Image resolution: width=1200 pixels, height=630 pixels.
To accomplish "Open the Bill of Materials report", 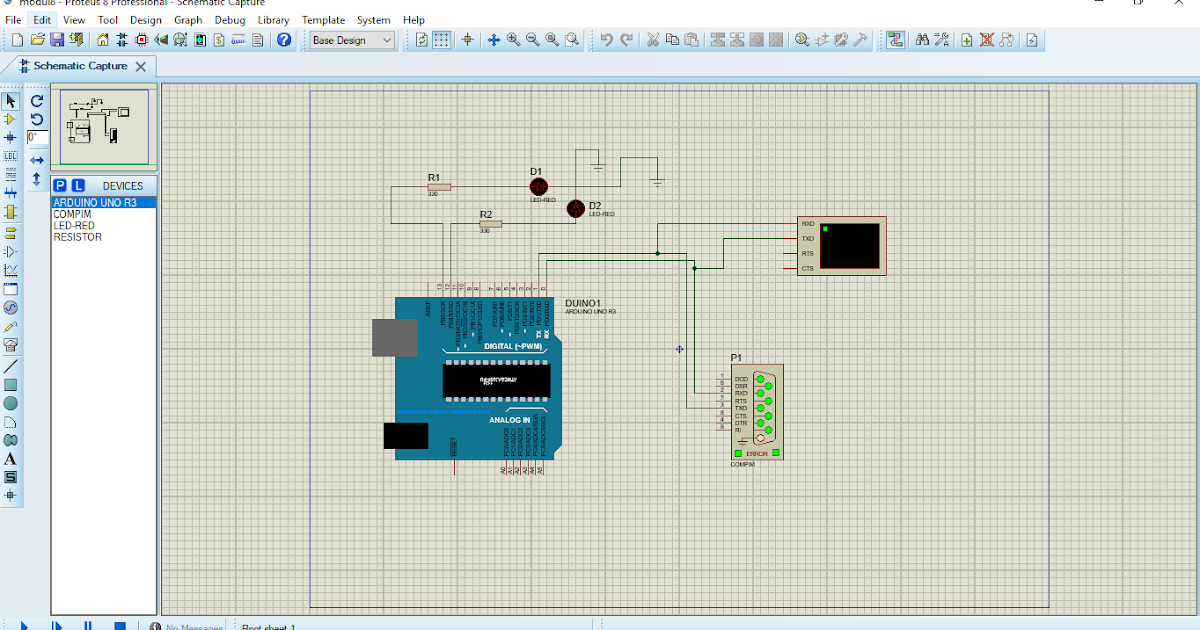I will point(218,40).
